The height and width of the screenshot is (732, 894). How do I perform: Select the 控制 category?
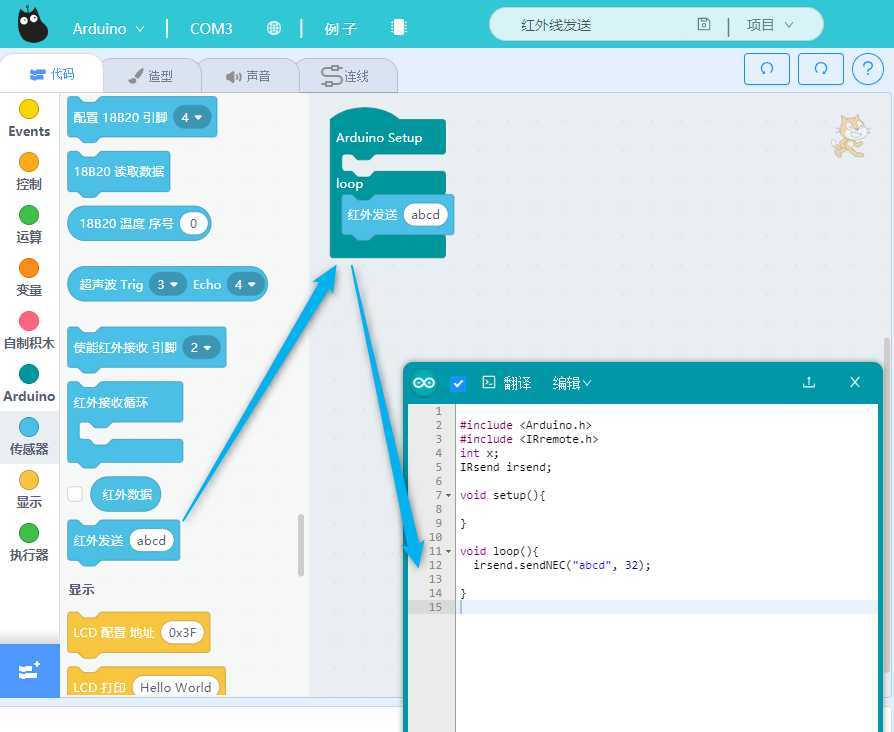tap(29, 172)
